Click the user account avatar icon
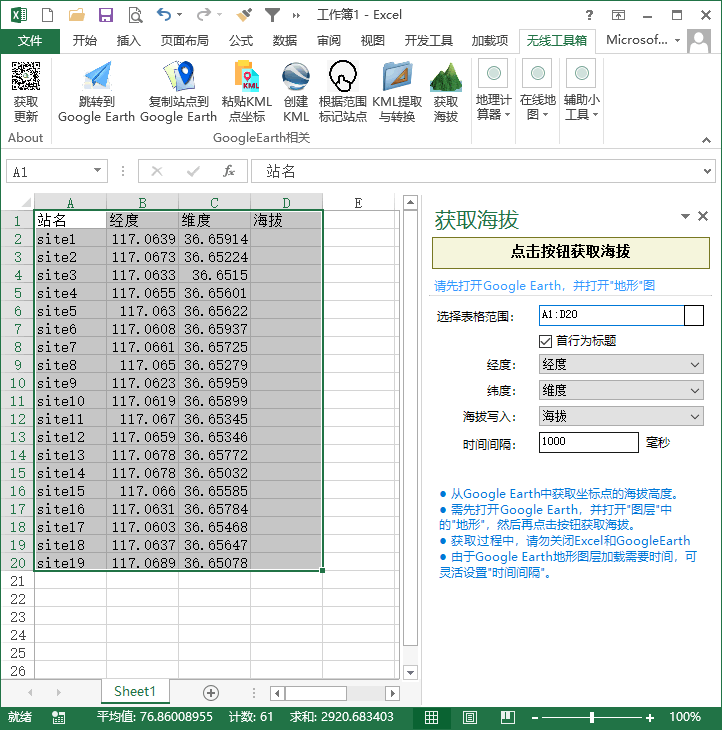 (699, 41)
